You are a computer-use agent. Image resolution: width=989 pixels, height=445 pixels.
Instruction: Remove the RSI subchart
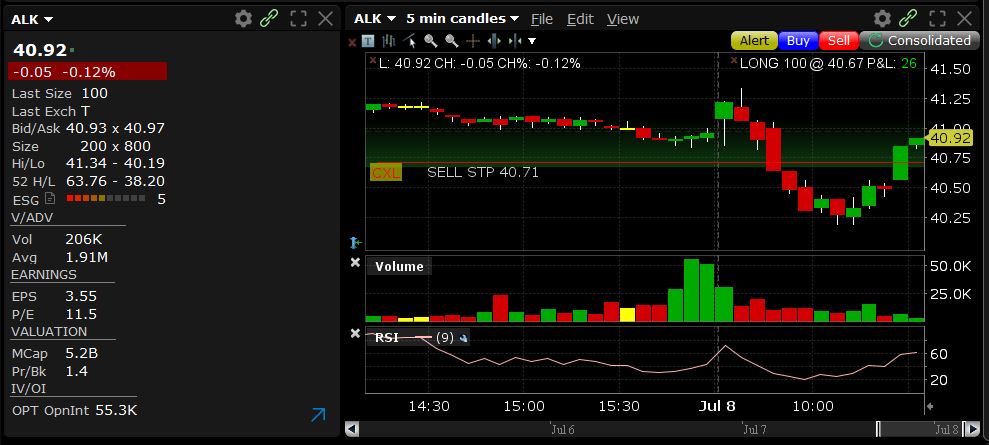pyautogui.click(x=355, y=334)
